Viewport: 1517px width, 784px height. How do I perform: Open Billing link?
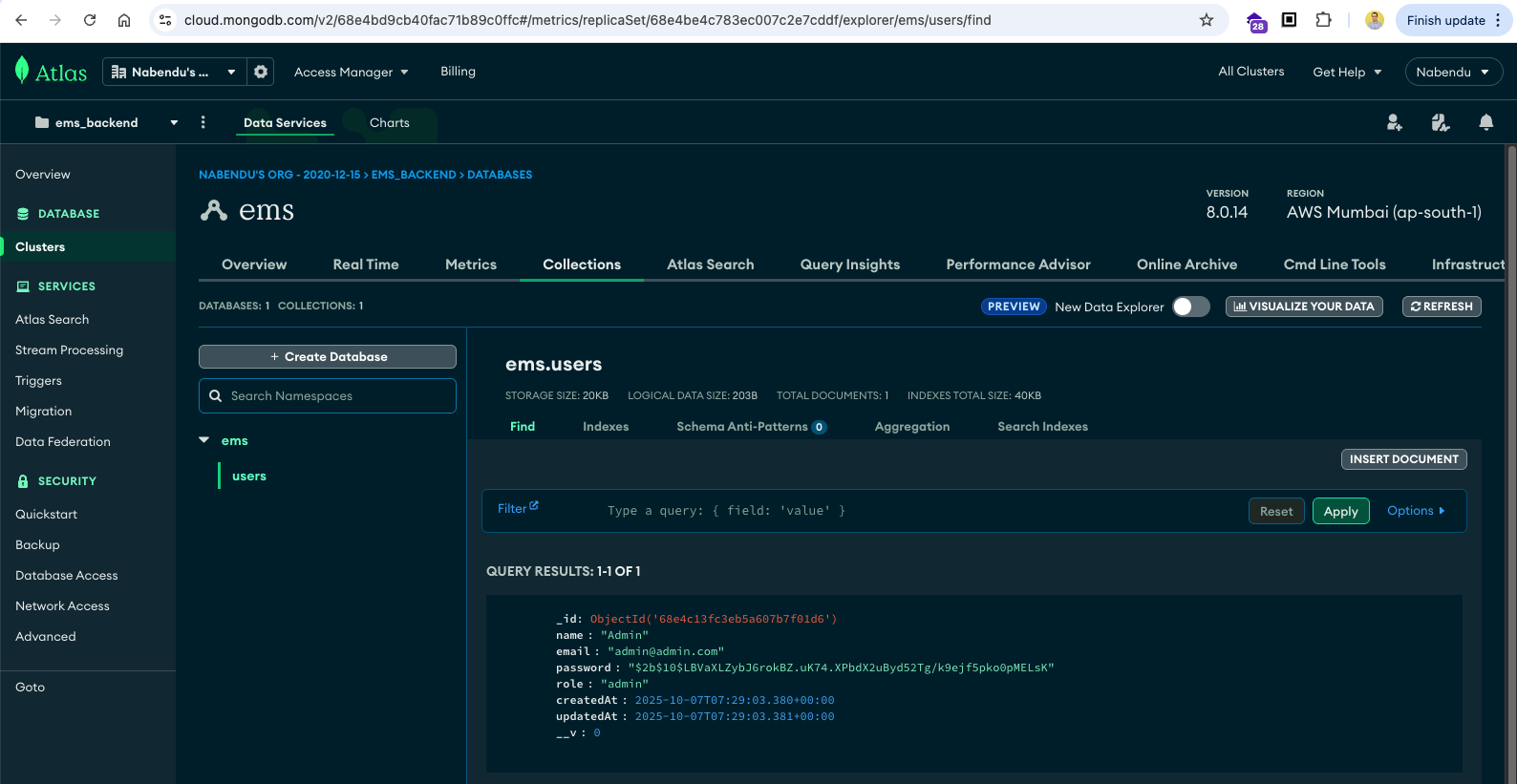click(458, 72)
